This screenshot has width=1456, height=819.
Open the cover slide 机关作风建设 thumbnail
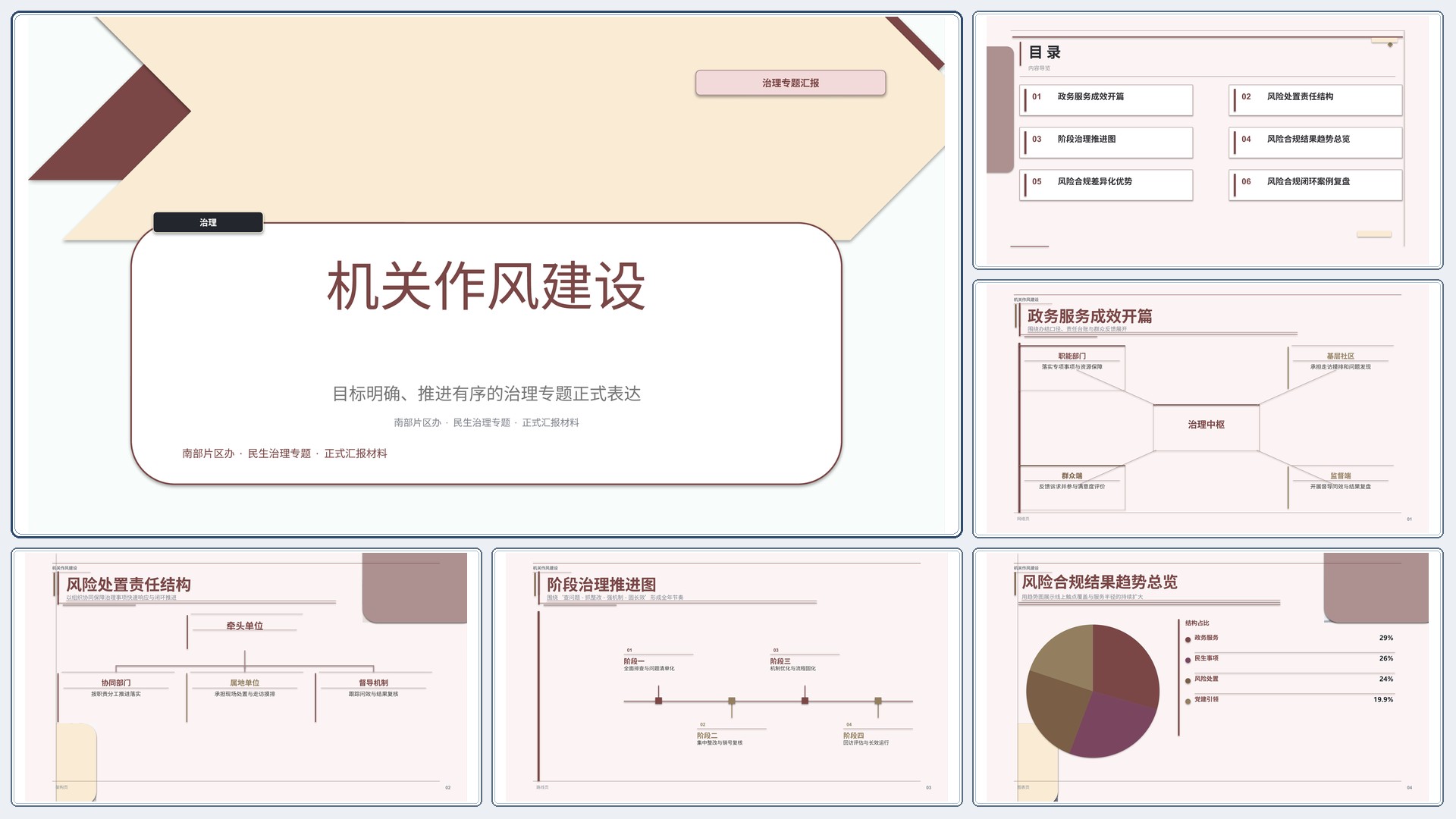486,275
